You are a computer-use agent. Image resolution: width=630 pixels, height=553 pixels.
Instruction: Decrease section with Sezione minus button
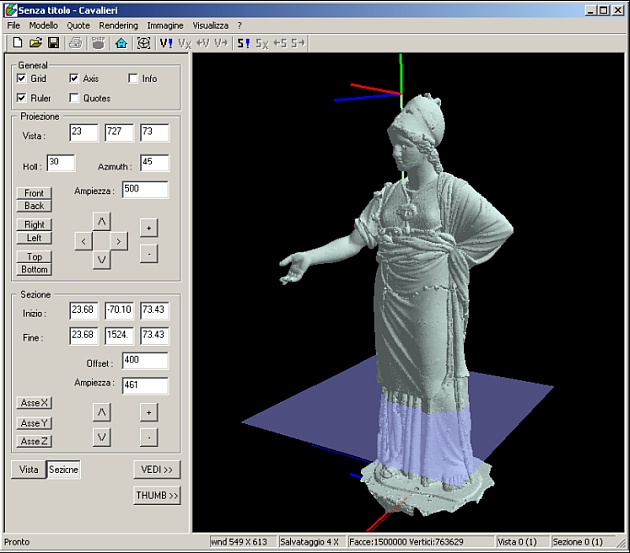pos(149,437)
